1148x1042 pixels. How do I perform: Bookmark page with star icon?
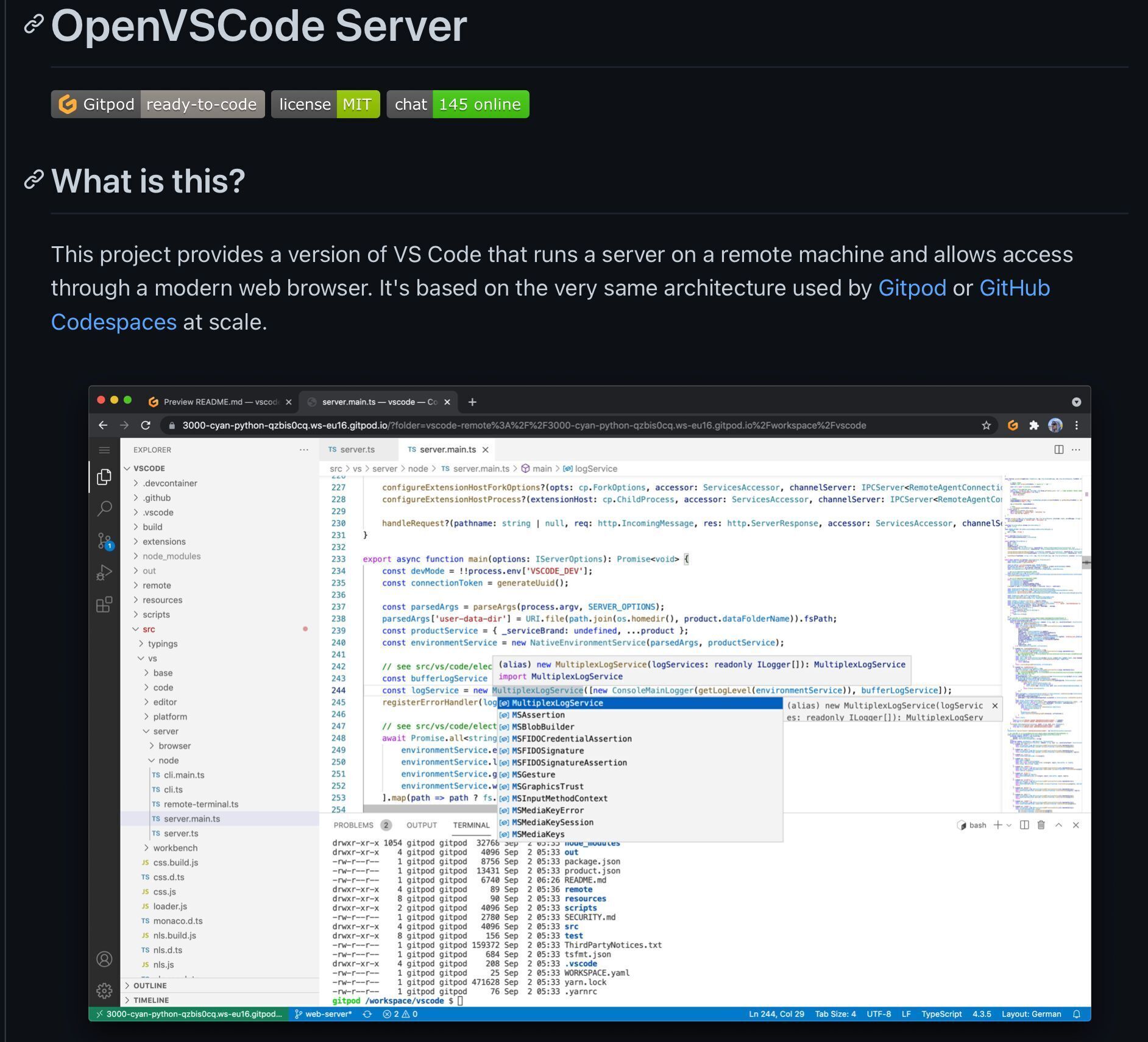tap(987, 425)
